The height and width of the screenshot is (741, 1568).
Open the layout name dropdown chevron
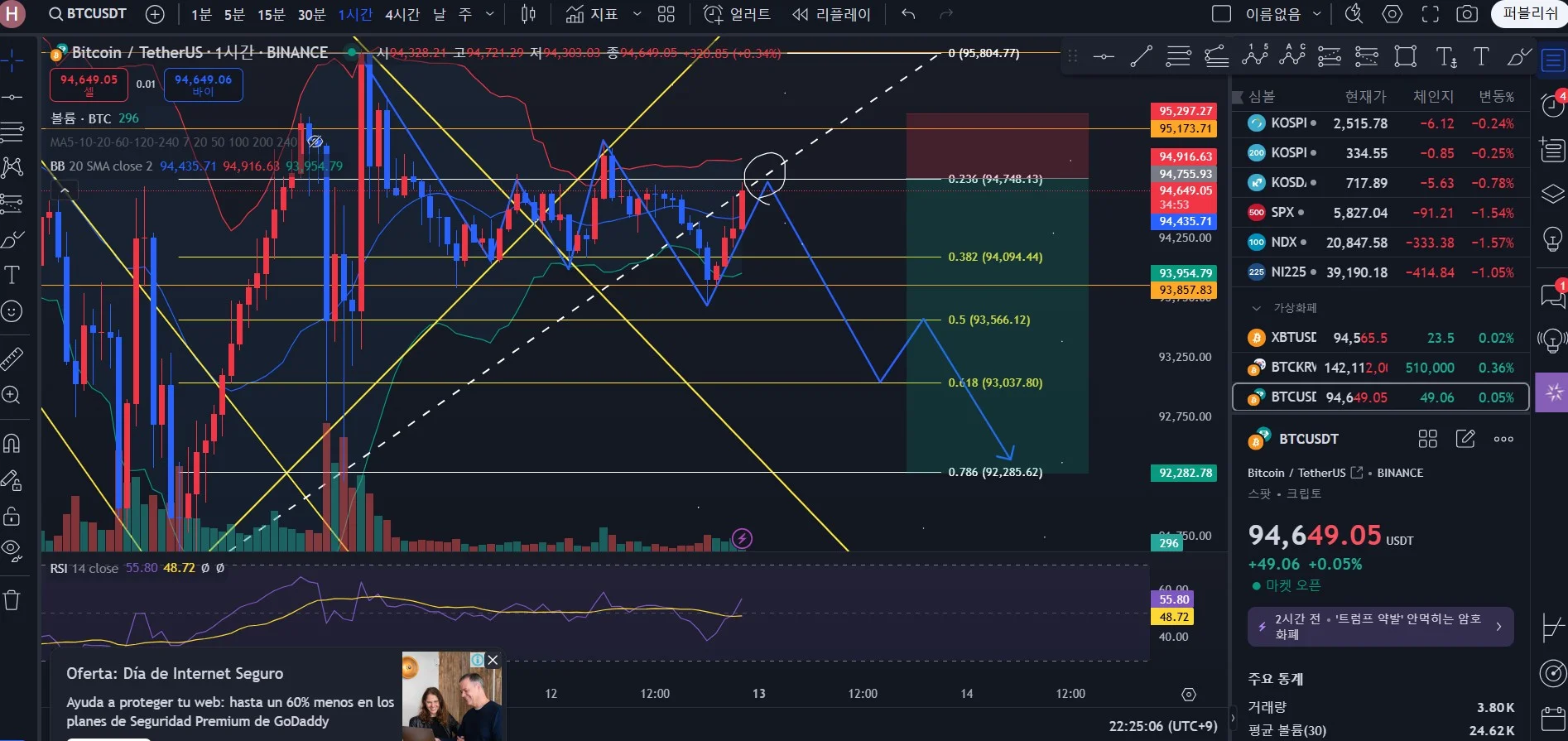1316,14
